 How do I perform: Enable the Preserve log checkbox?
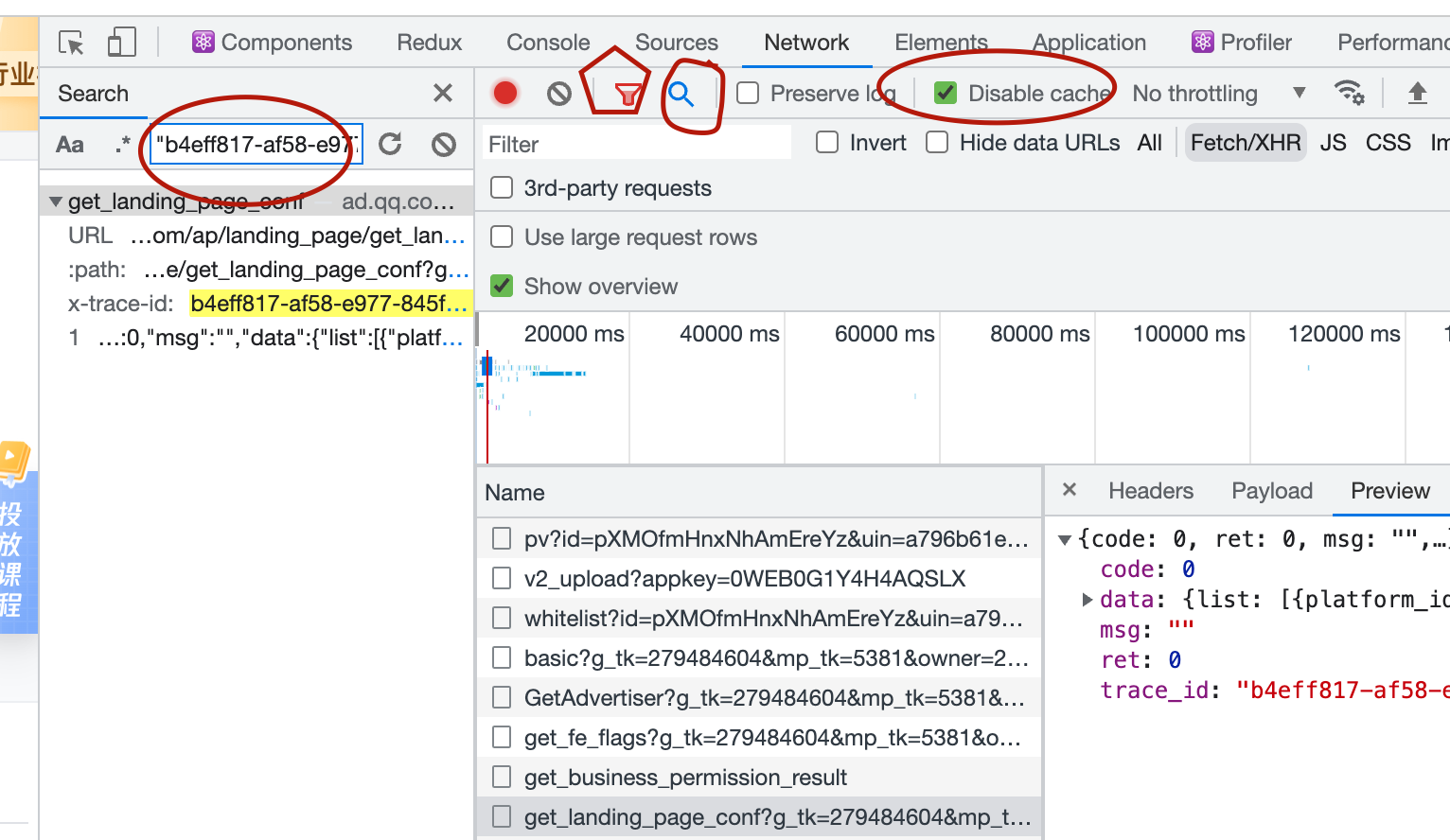(748, 93)
